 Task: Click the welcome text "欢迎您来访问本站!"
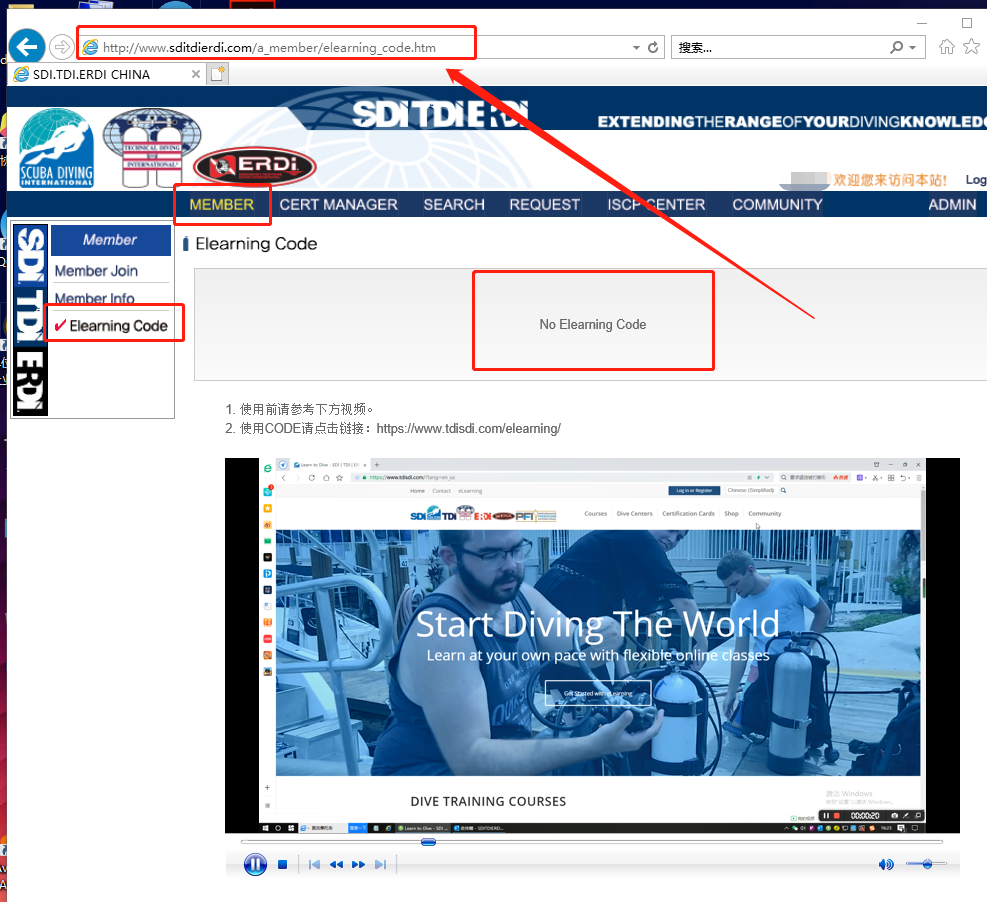tap(890, 180)
